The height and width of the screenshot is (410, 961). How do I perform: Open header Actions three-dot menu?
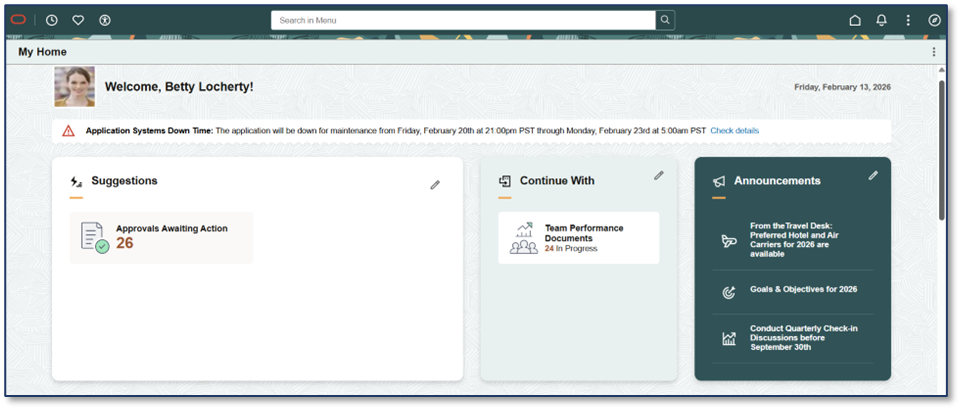coord(908,20)
